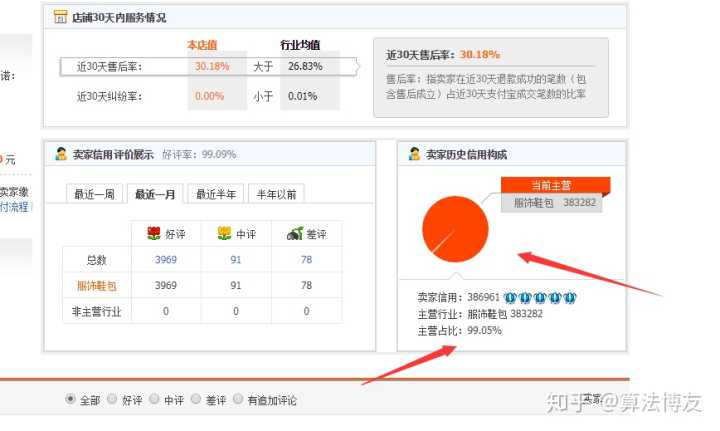Screen dimensions: 720x431
Task: Click the seller credit rating person icon
Action: pos(61,154)
